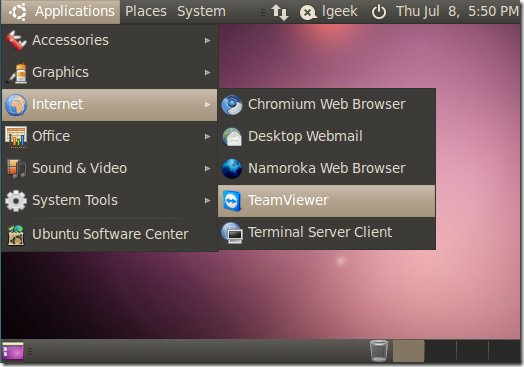
Task: Click the chat status bubble icon
Action: pos(308,13)
